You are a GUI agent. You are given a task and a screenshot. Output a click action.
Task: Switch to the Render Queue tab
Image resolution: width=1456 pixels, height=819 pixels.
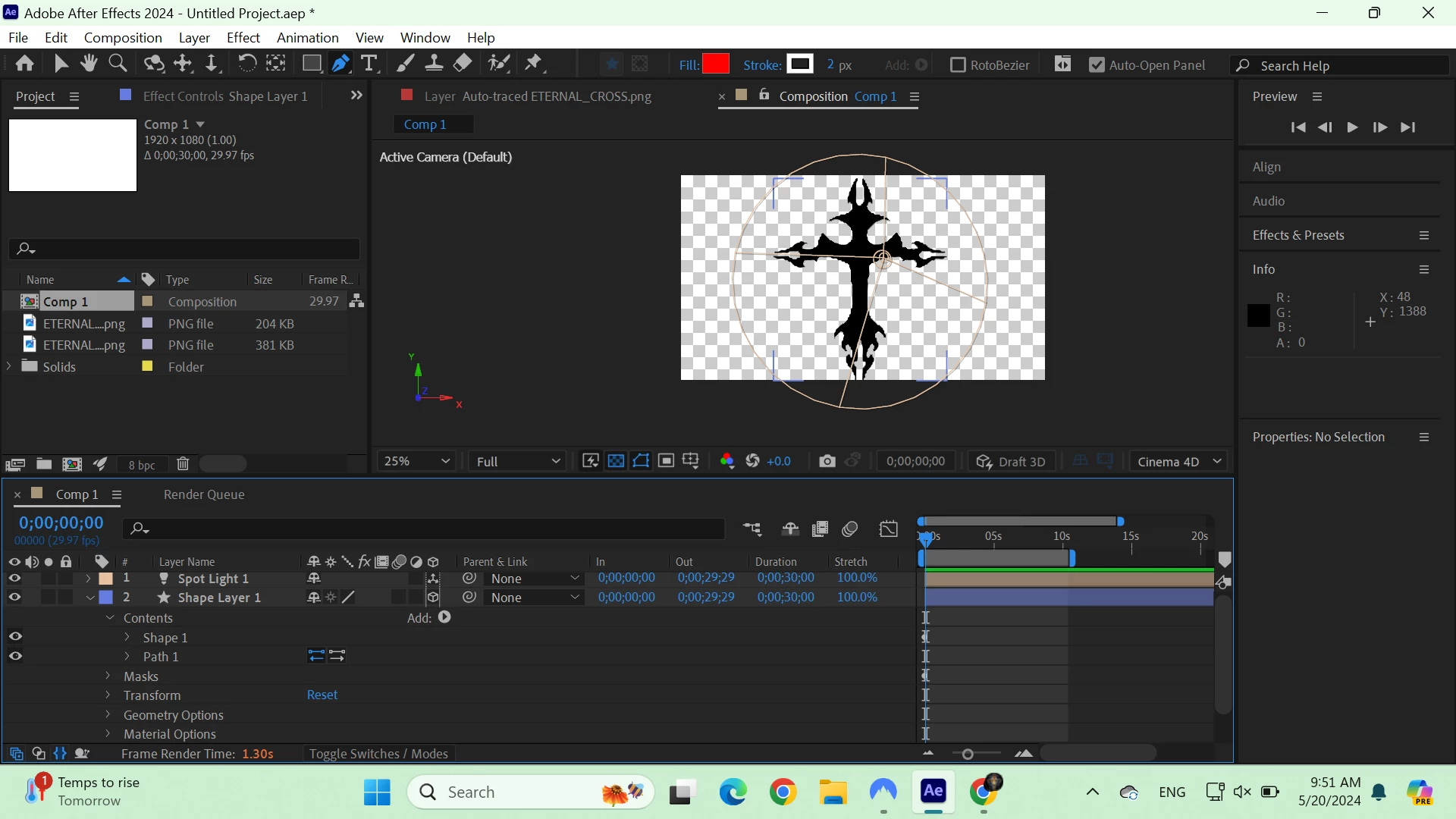(204, 494)
